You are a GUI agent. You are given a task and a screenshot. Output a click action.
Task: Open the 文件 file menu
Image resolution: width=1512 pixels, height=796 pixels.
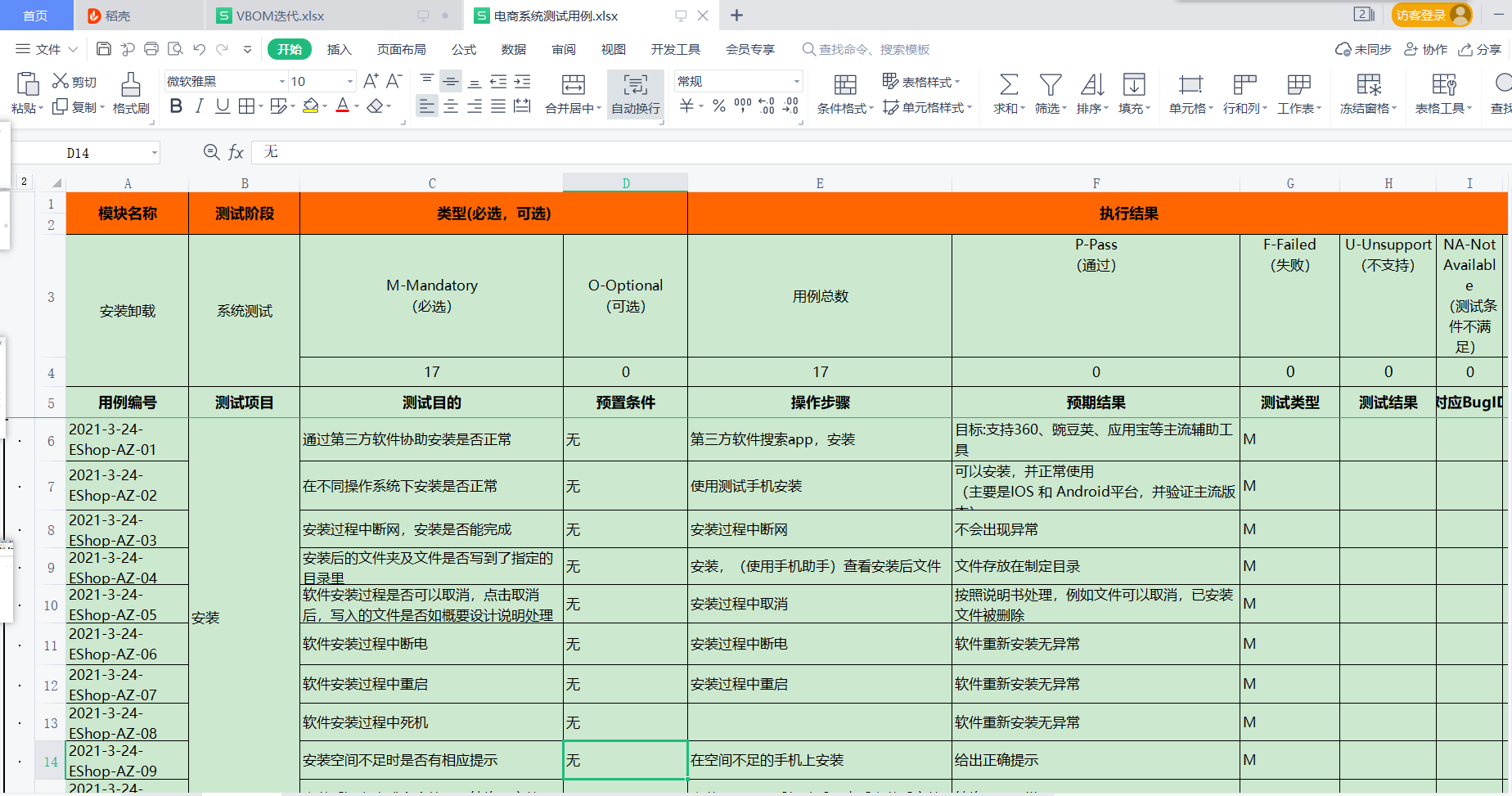click(47, 49)
